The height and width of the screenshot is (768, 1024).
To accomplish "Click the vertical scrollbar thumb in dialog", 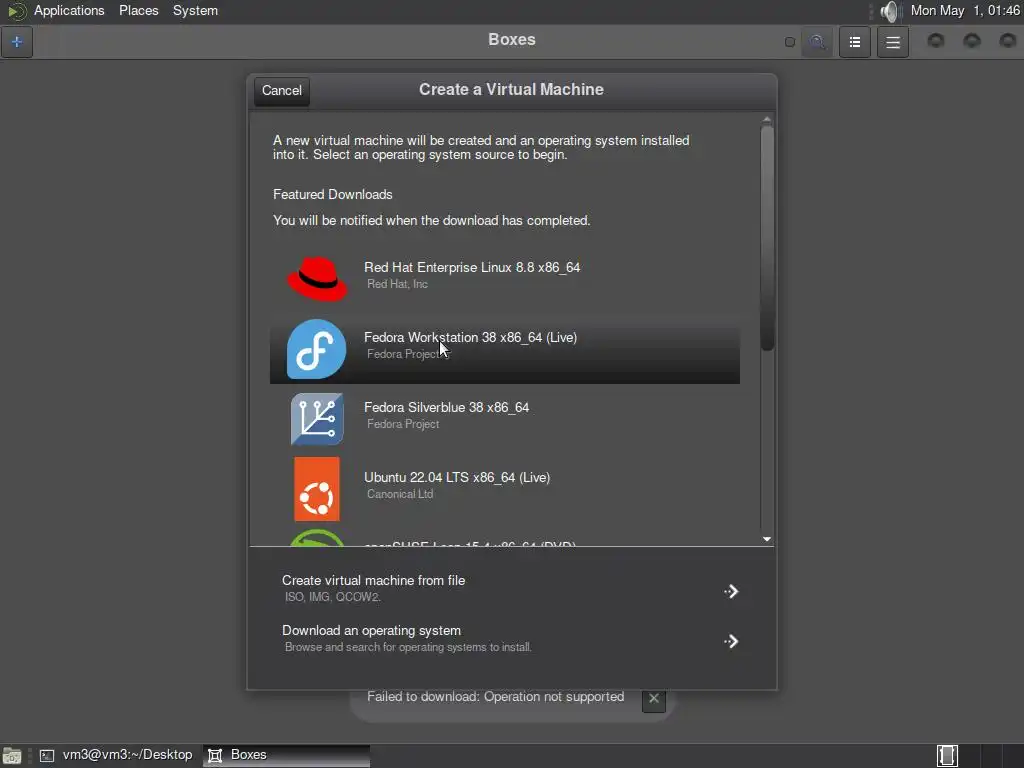I will coord(767,238).
